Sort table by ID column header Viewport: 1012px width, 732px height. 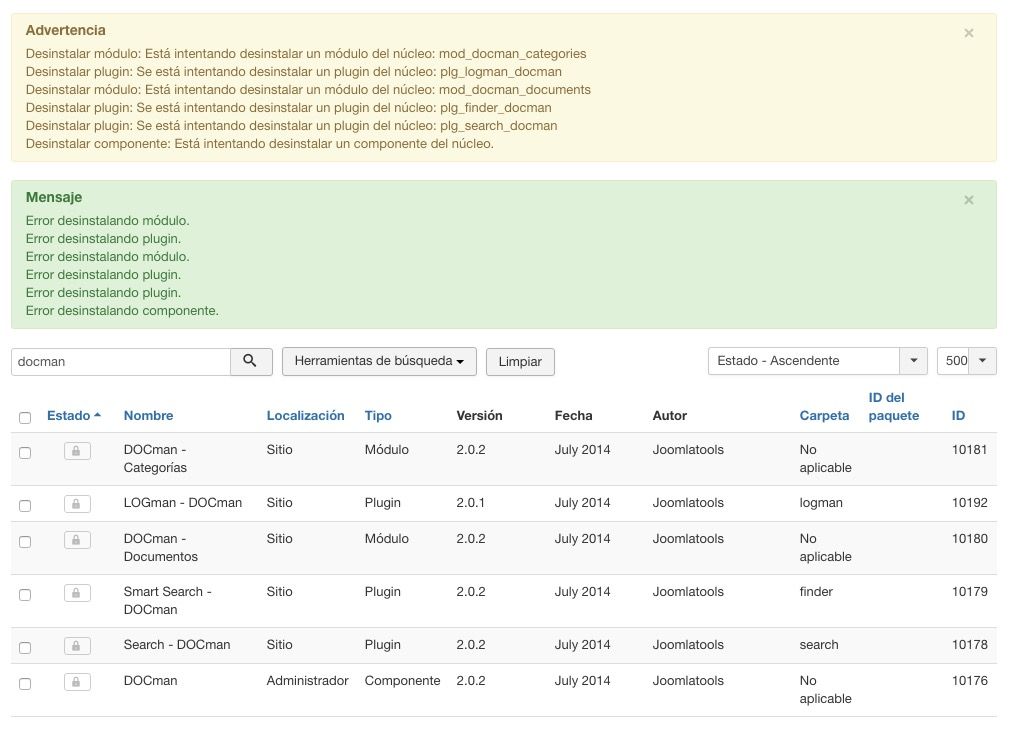coord(958,416)
